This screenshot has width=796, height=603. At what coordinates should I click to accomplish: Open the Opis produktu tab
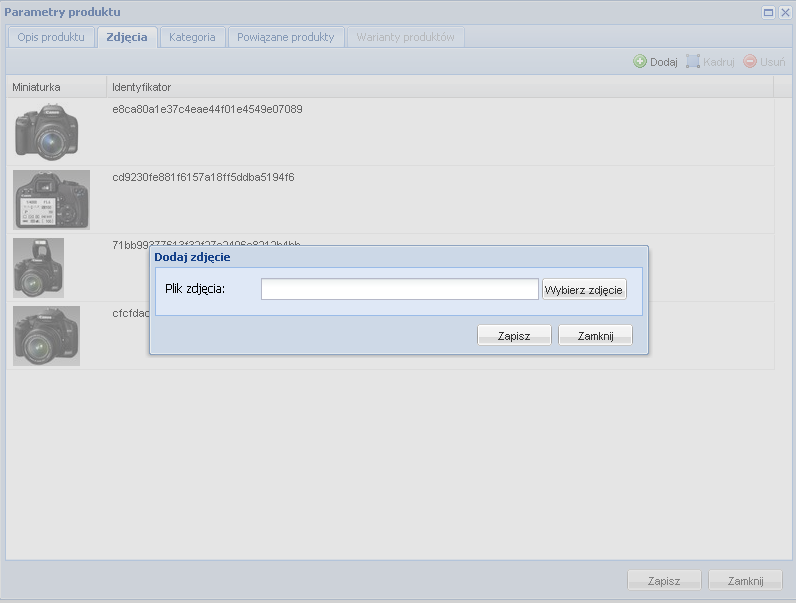tap(51, 37)
